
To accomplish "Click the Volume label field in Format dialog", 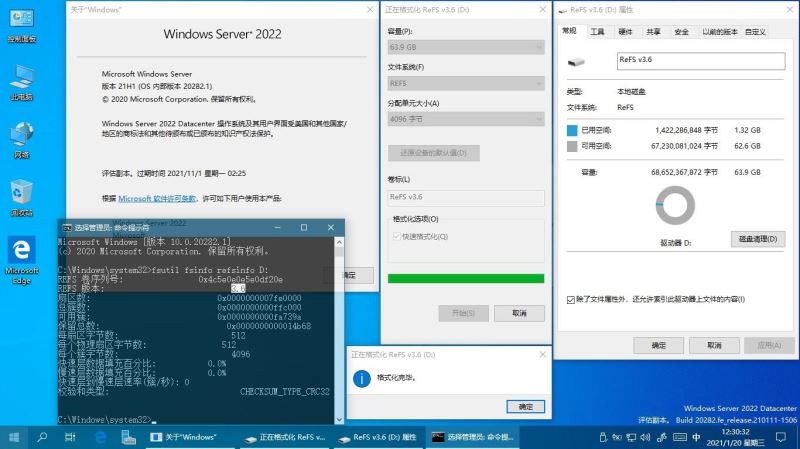I will coord(466,197).
